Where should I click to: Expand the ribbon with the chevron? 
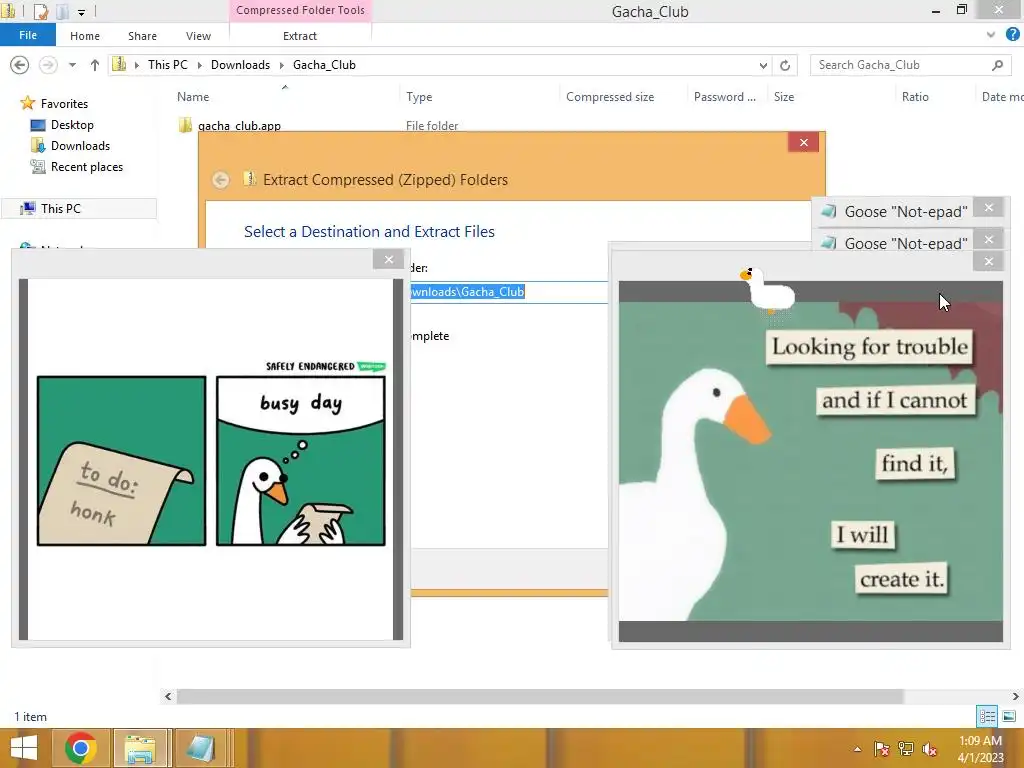point(991,35)
